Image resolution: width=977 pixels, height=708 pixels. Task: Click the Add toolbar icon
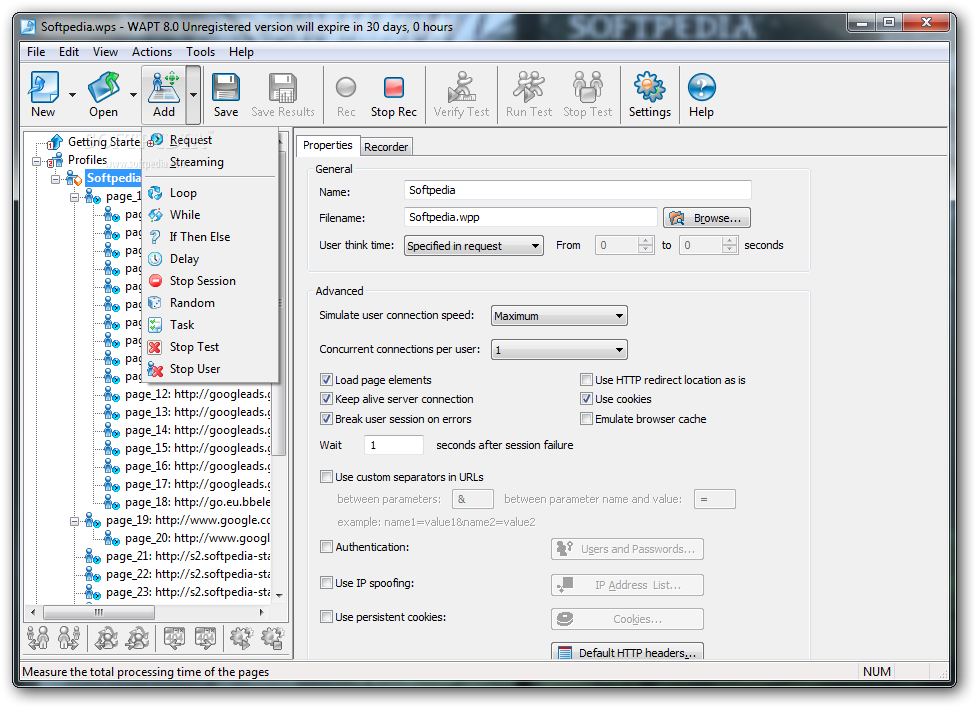coord(164,95)
